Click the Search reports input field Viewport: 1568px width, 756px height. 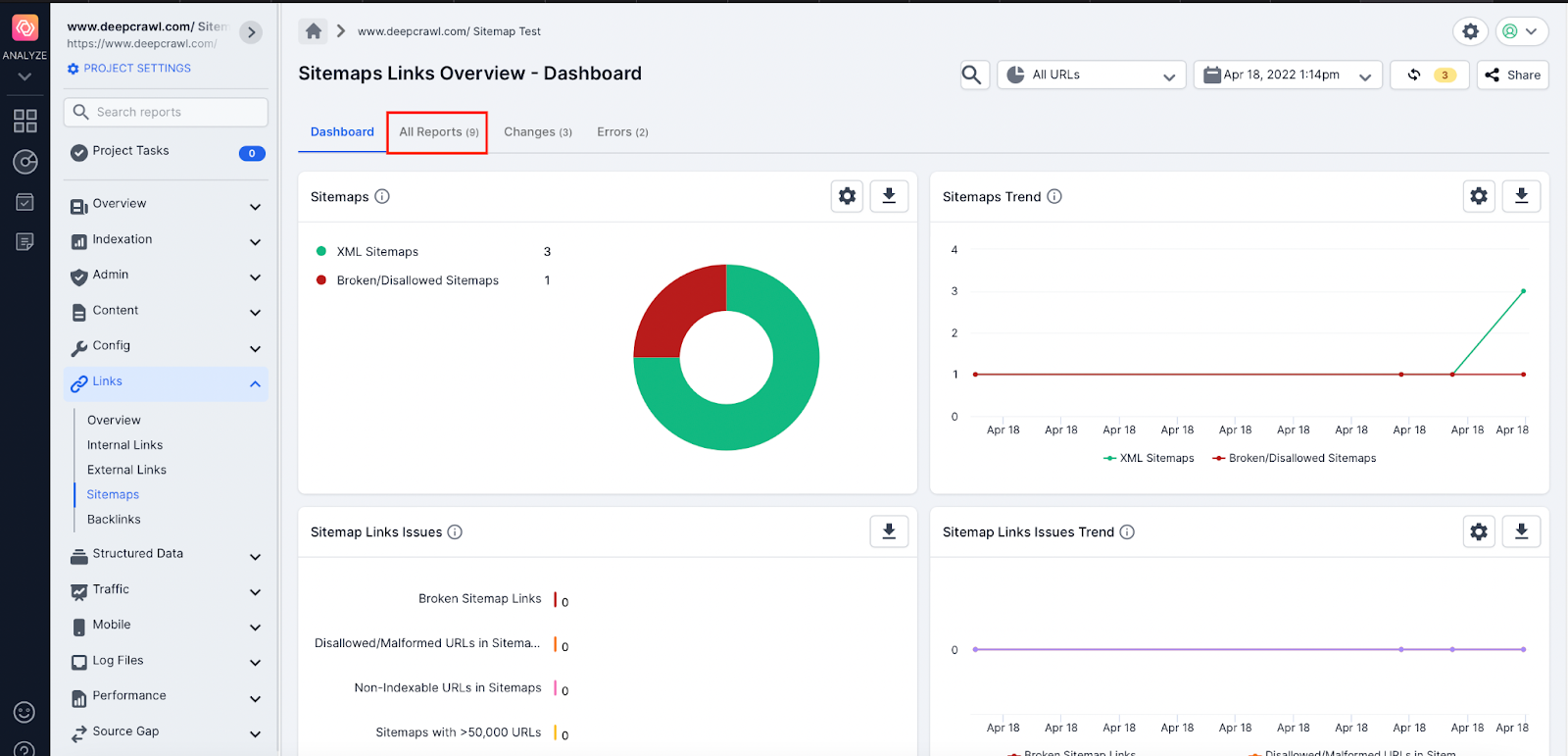[x=167, y=112]
